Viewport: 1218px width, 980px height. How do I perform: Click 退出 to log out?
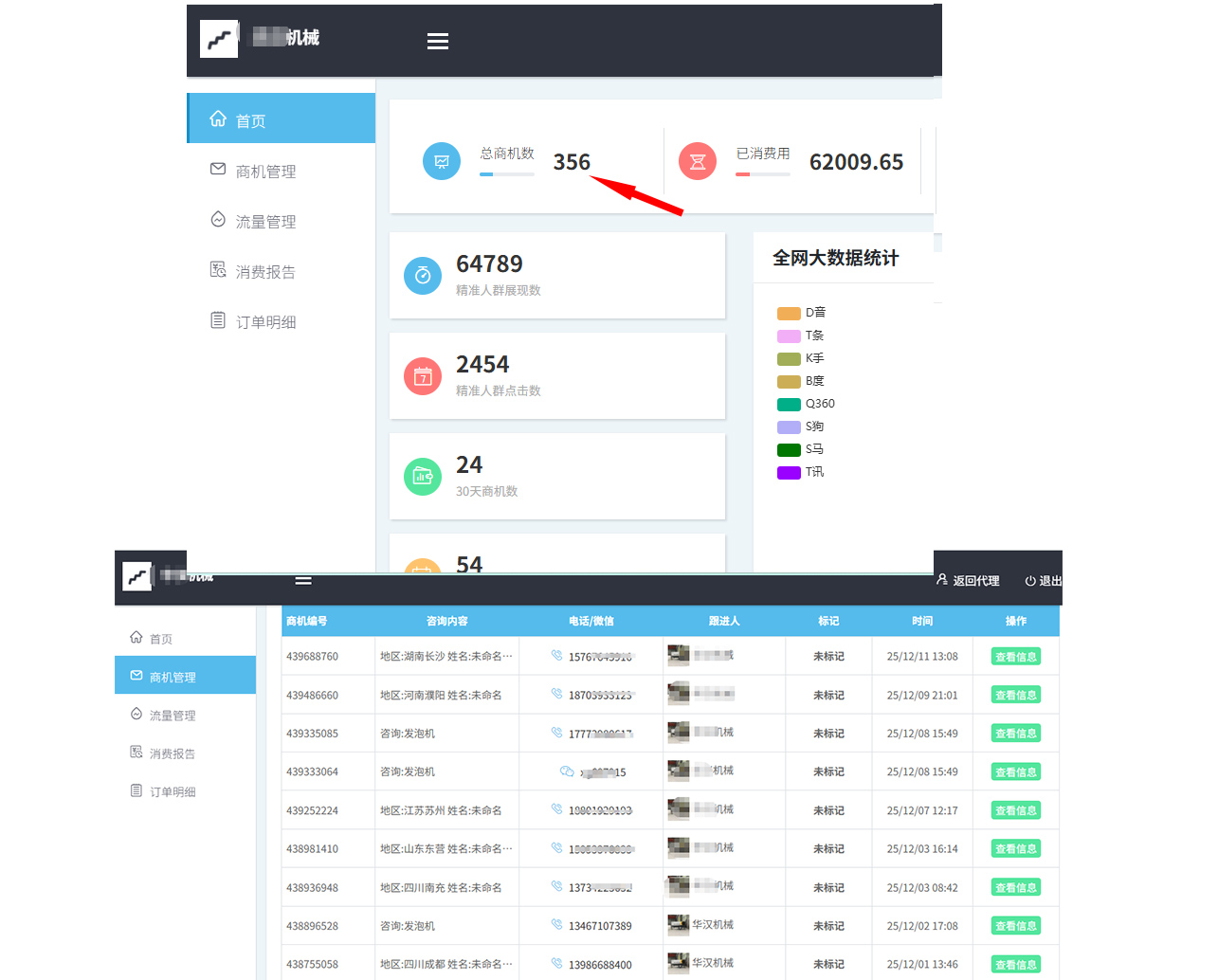point(1043,580)
